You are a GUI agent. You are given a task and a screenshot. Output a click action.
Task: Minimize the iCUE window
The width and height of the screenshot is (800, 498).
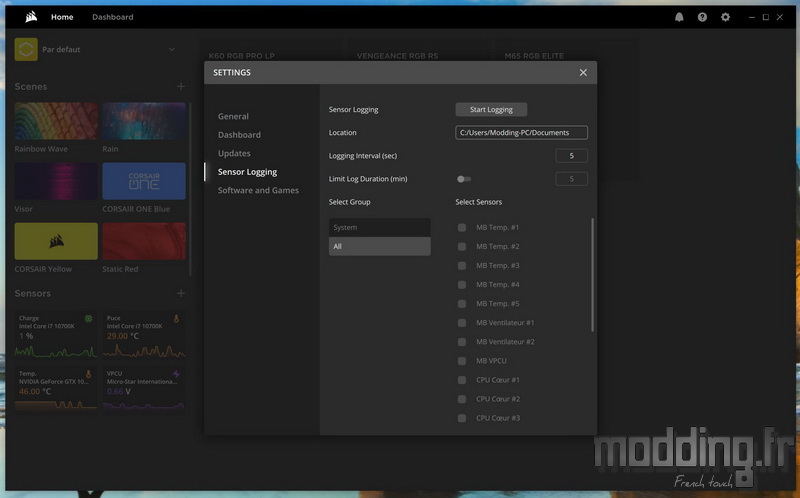point(752,17)
